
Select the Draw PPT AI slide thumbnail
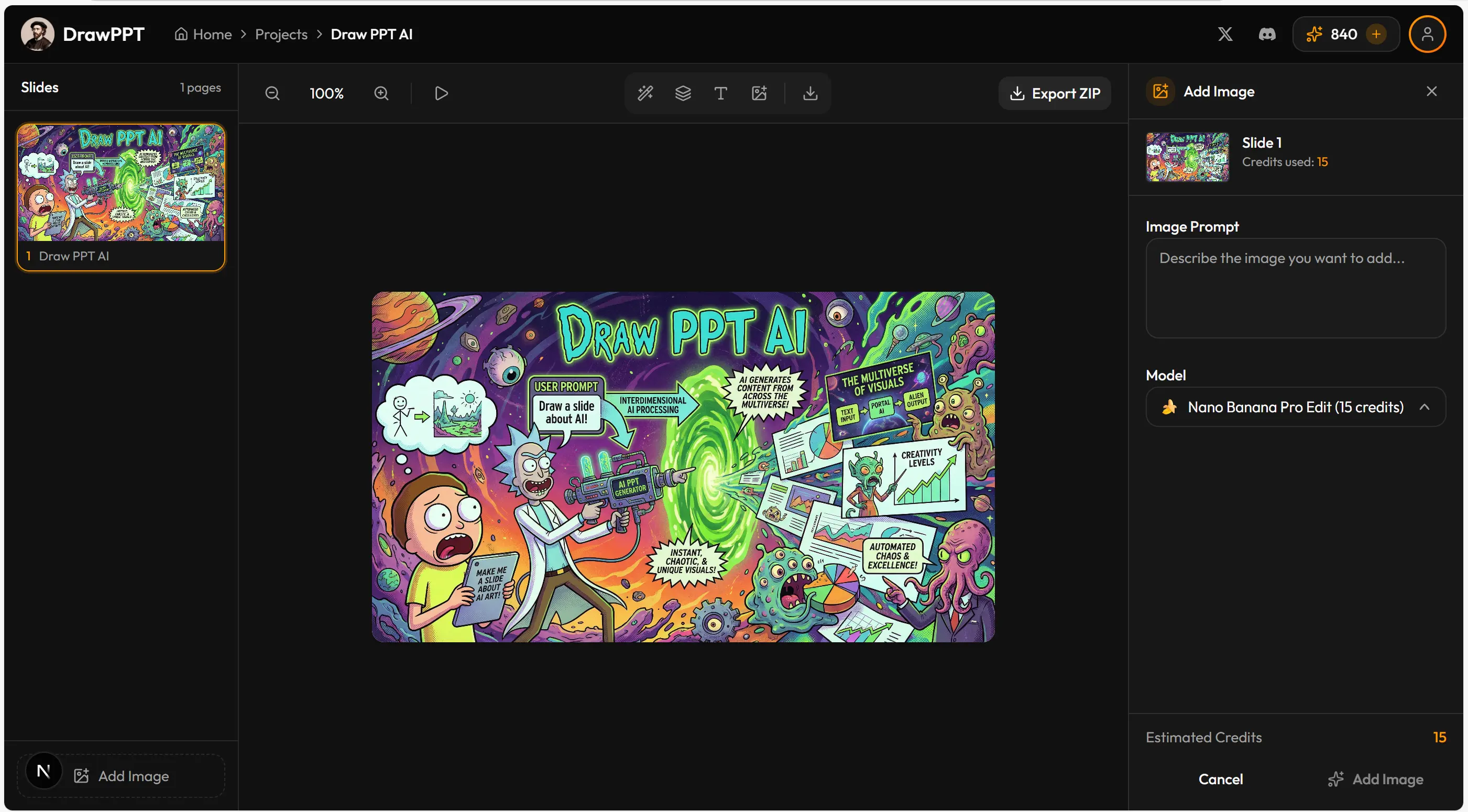(x=121, y=197)
